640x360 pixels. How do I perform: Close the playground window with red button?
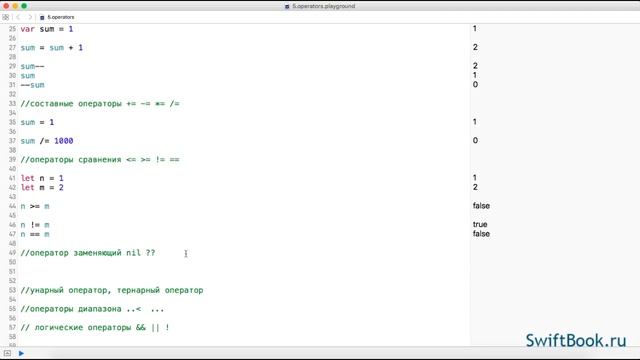6,6
